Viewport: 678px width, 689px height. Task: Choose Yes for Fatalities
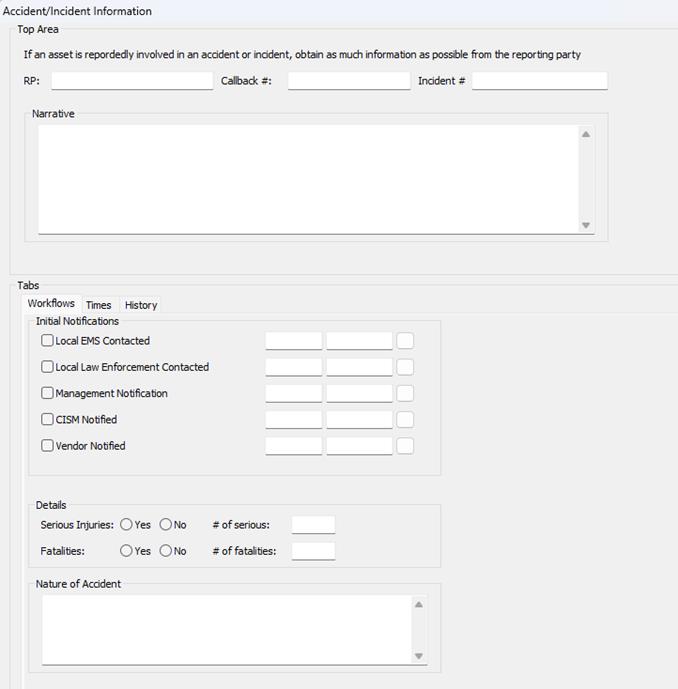pos(126,551)
